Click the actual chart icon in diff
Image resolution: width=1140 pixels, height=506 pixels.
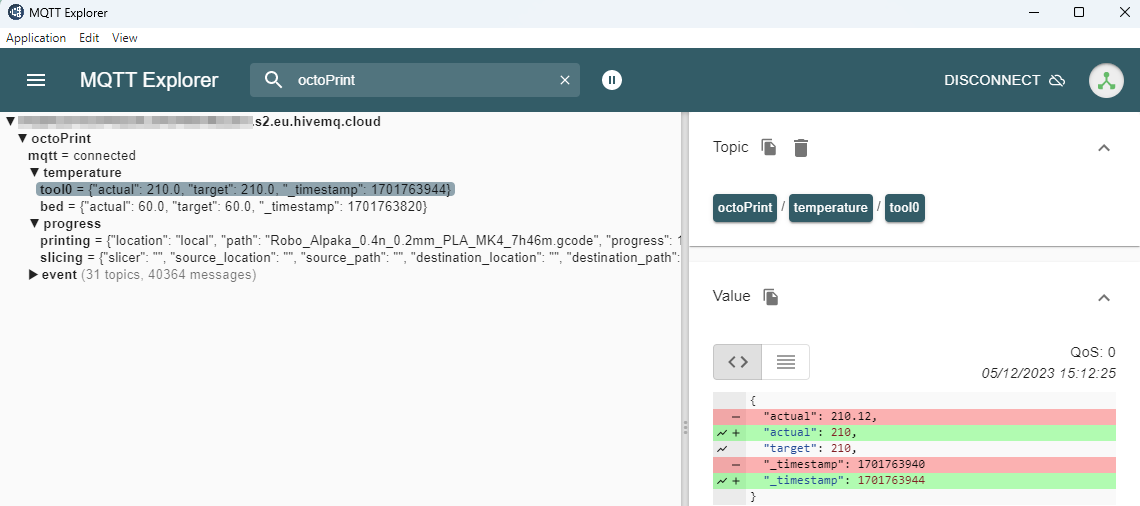pos(721,433)
